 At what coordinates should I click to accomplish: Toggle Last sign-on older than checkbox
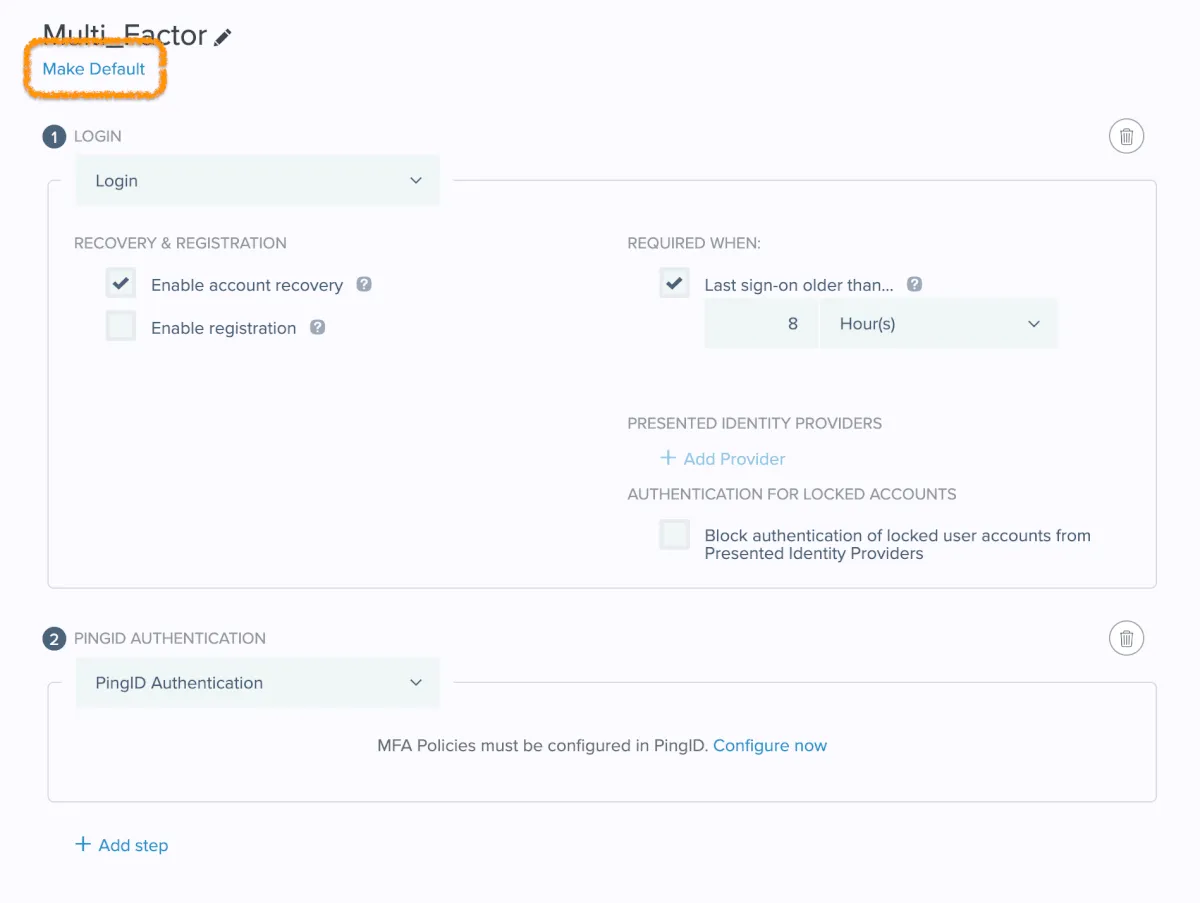click(x=674, y=284)
